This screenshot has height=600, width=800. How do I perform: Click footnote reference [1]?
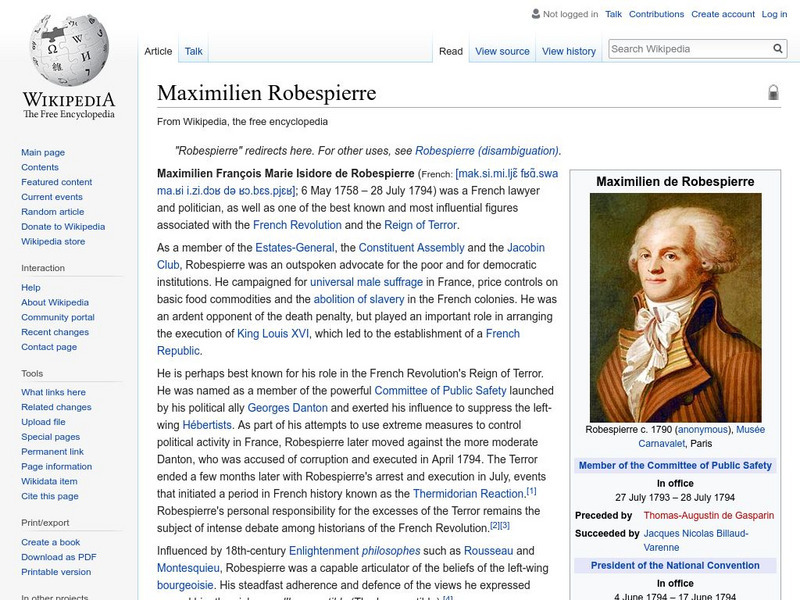pyautogui.click(x=531, y=491)
